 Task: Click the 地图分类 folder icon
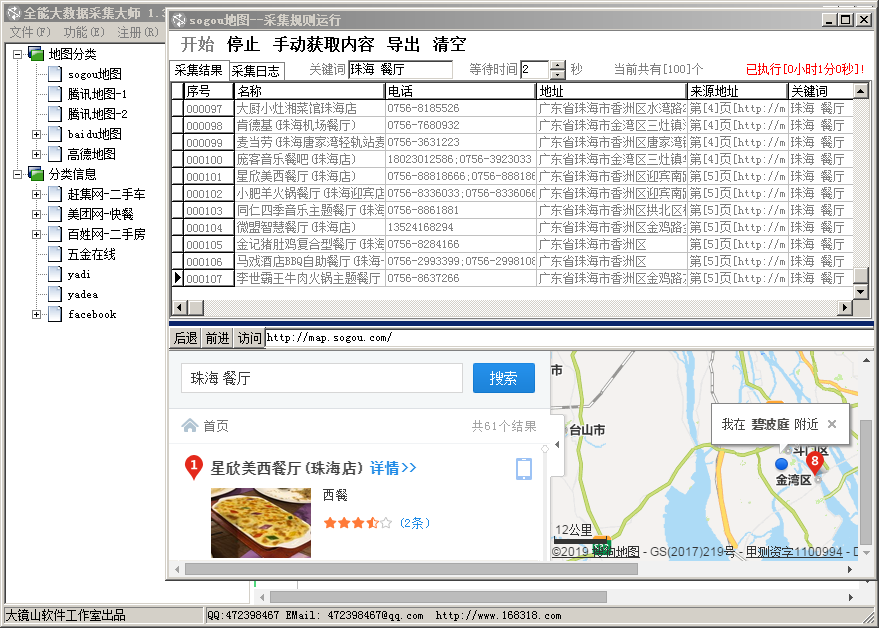[35, 54]
